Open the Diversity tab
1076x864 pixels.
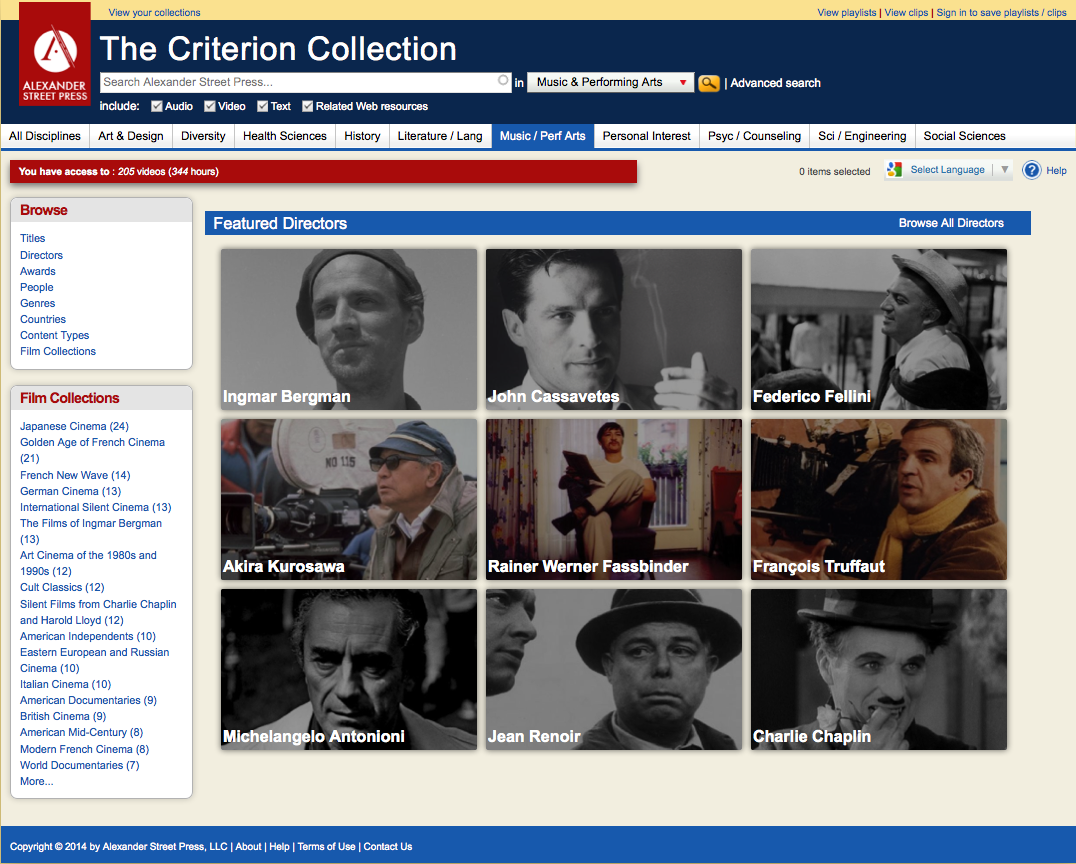(203, 136)
